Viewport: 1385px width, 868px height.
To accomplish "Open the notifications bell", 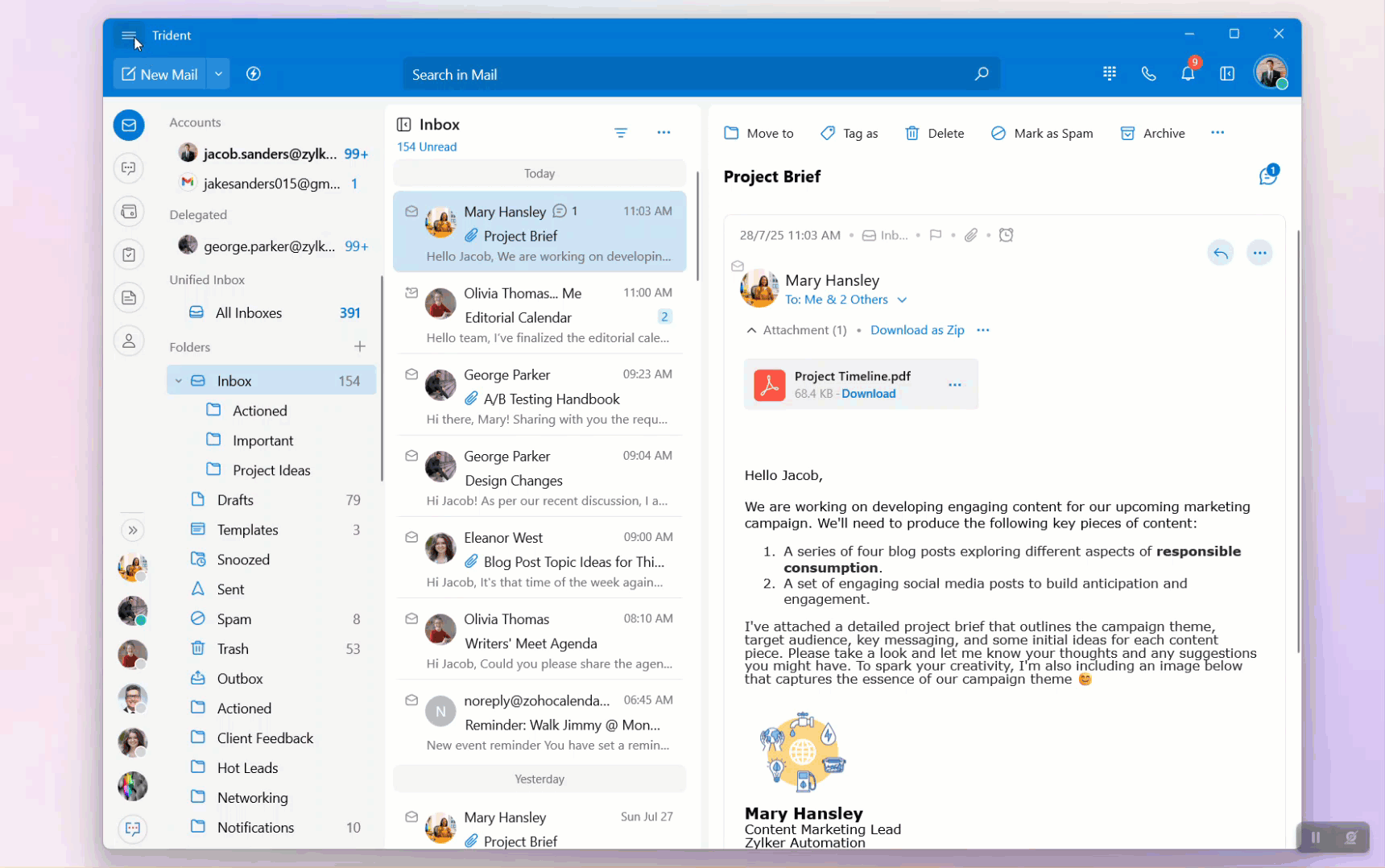I will (1188, 73).
